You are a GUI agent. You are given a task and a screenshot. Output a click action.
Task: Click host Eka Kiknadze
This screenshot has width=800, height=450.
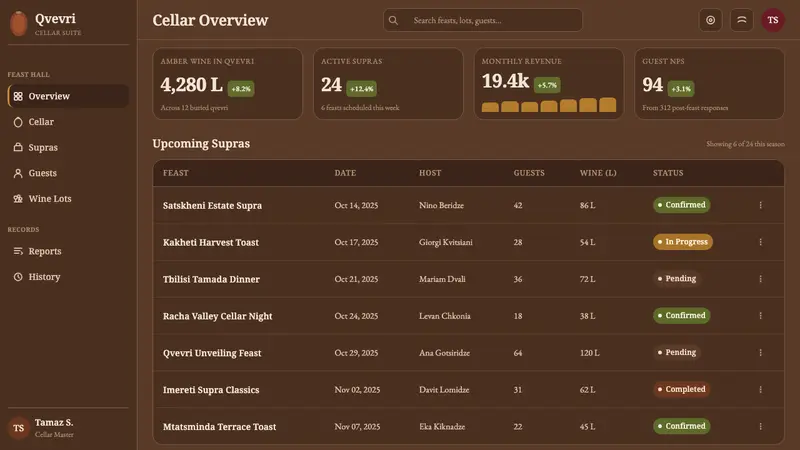(x=442, y=427)
